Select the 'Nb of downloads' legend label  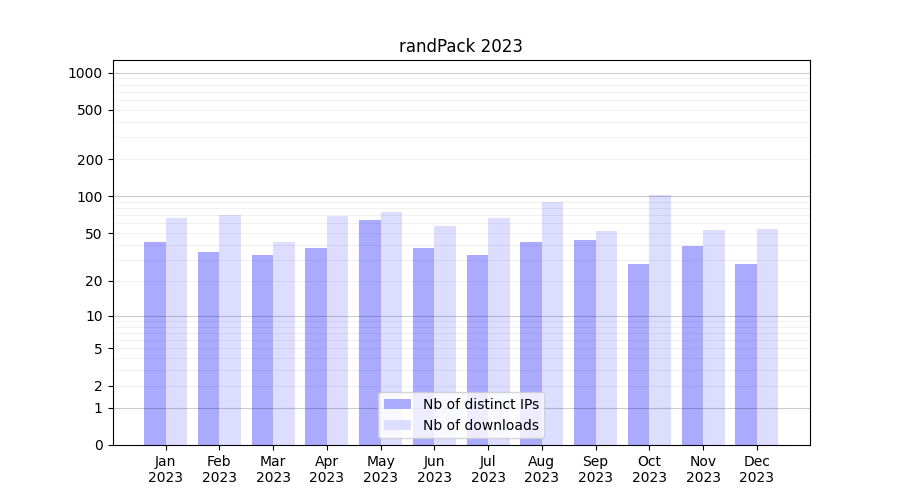(x=480, y=425)
